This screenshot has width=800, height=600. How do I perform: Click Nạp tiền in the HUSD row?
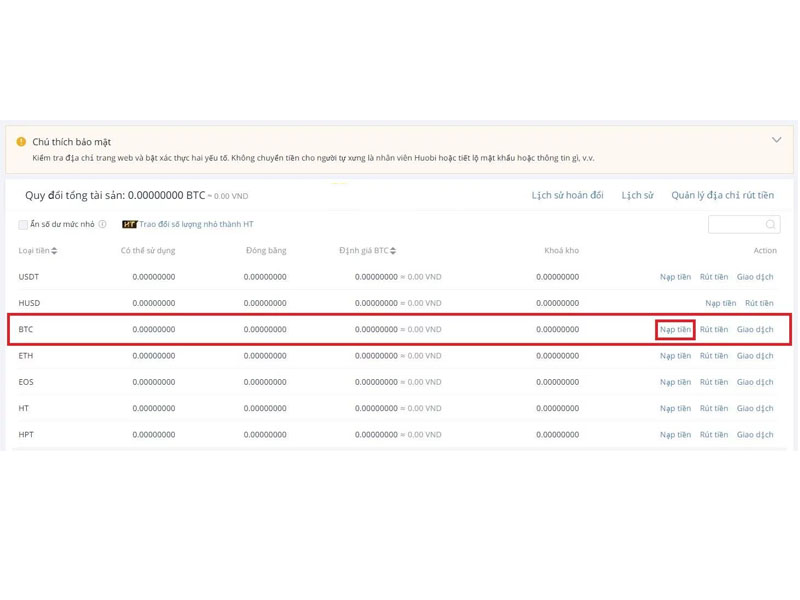[720, 303]
